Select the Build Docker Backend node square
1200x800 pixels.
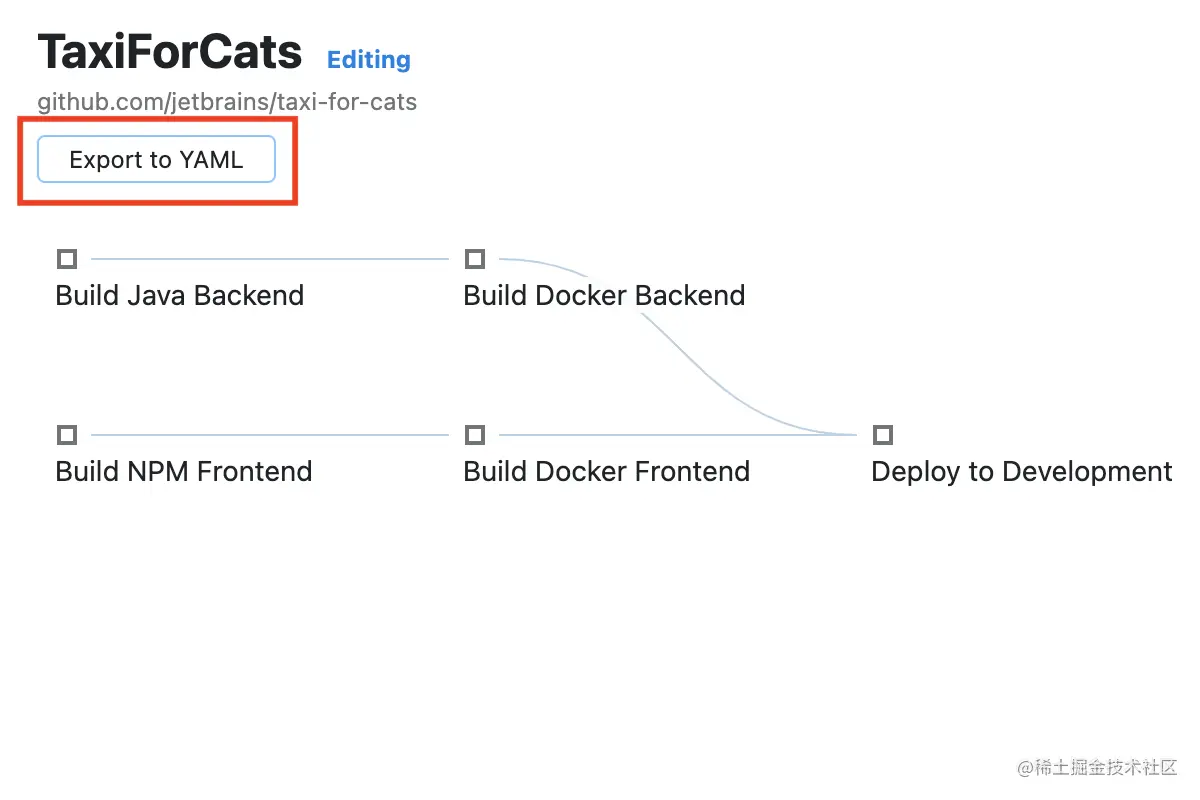[475, 260]
